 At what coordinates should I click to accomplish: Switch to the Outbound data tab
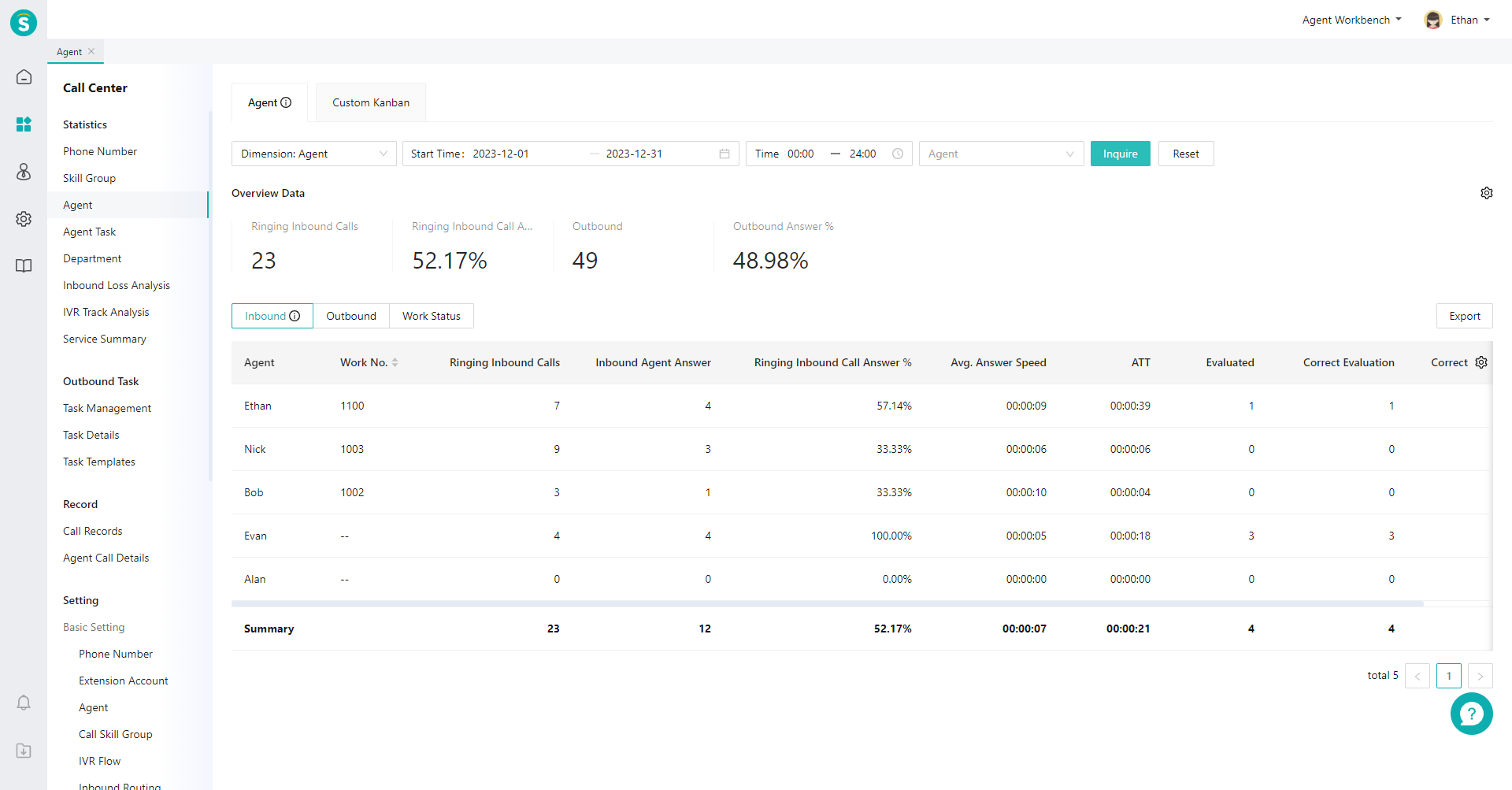tap(351, 316)
